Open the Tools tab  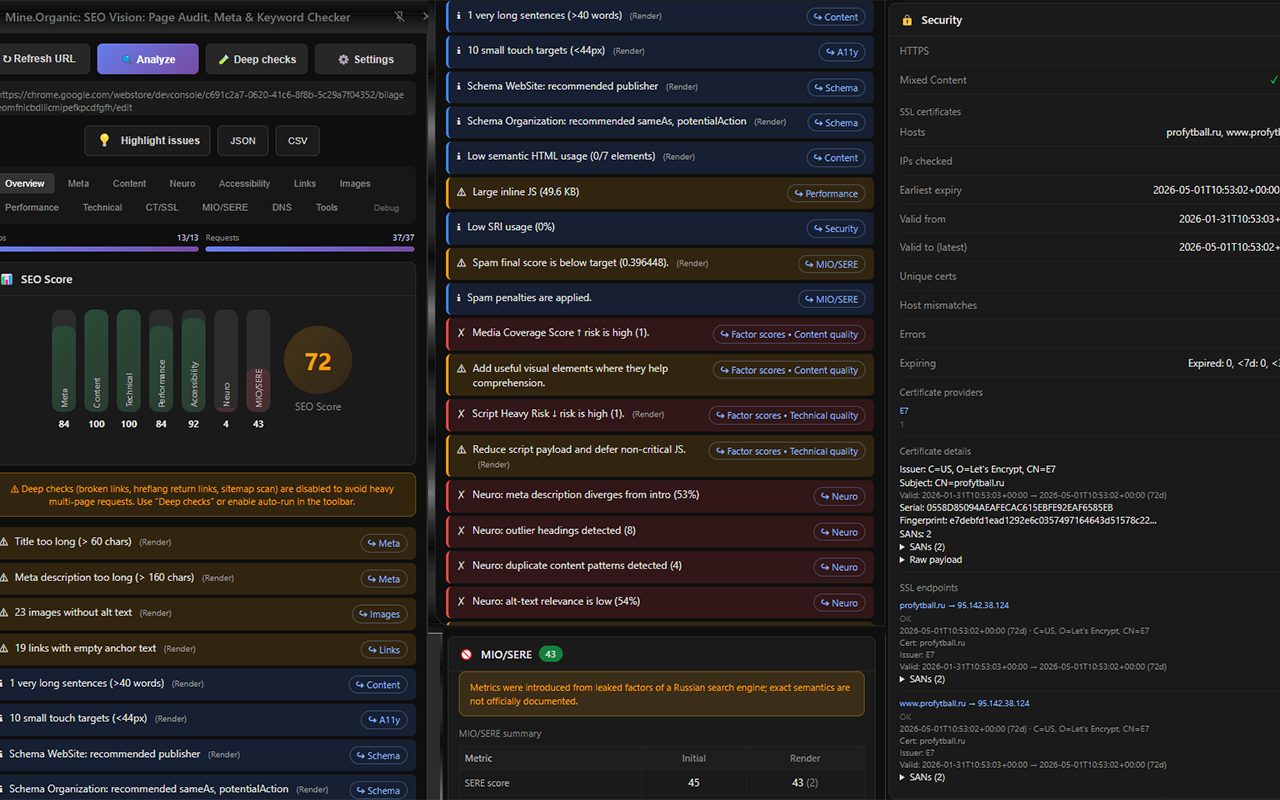click(327, 208)
